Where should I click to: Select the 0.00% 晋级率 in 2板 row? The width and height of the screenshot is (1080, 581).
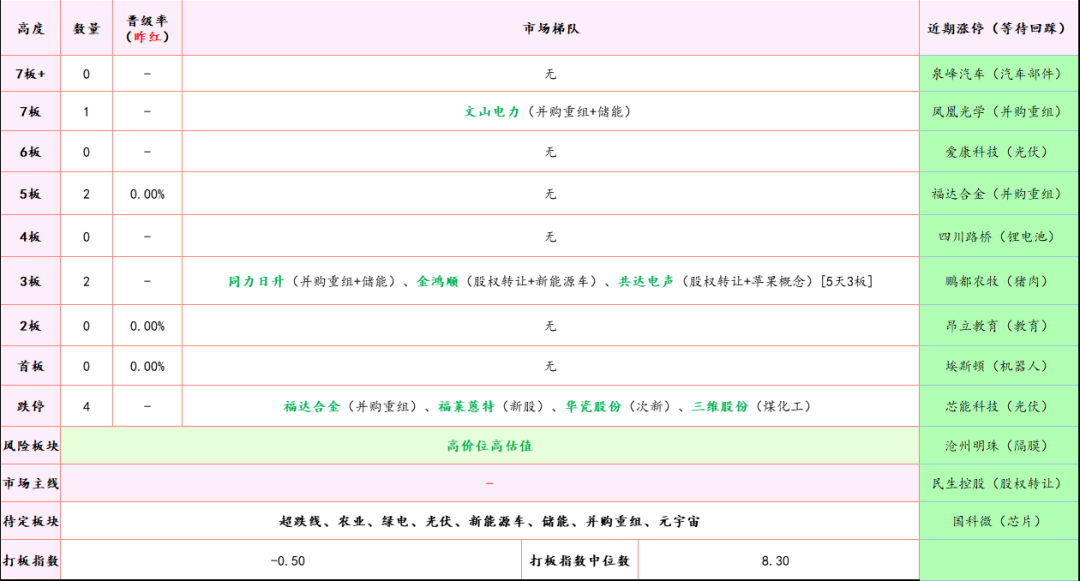coord(147,326)
